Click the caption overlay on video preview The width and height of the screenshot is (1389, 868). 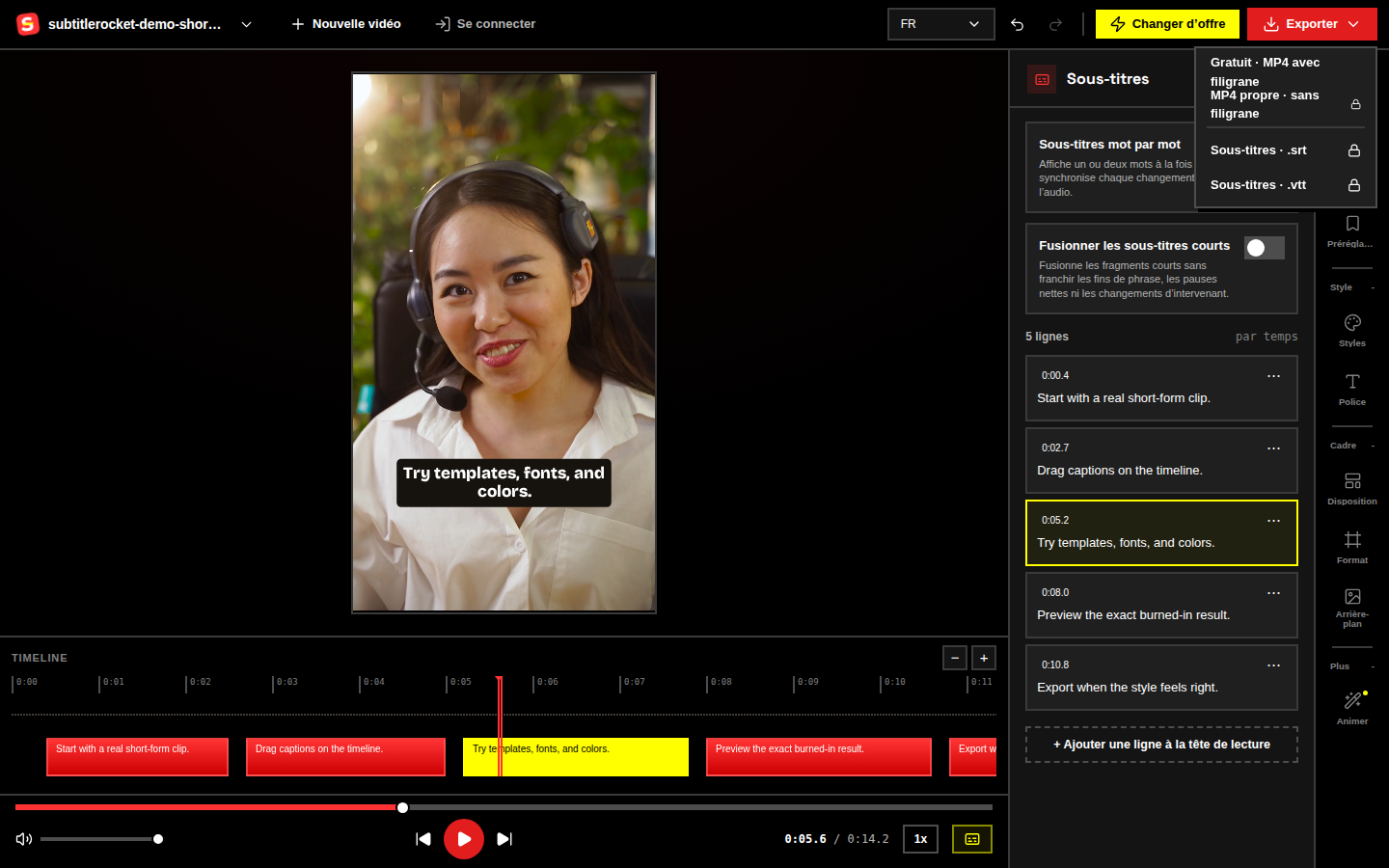tap(504, 482)
